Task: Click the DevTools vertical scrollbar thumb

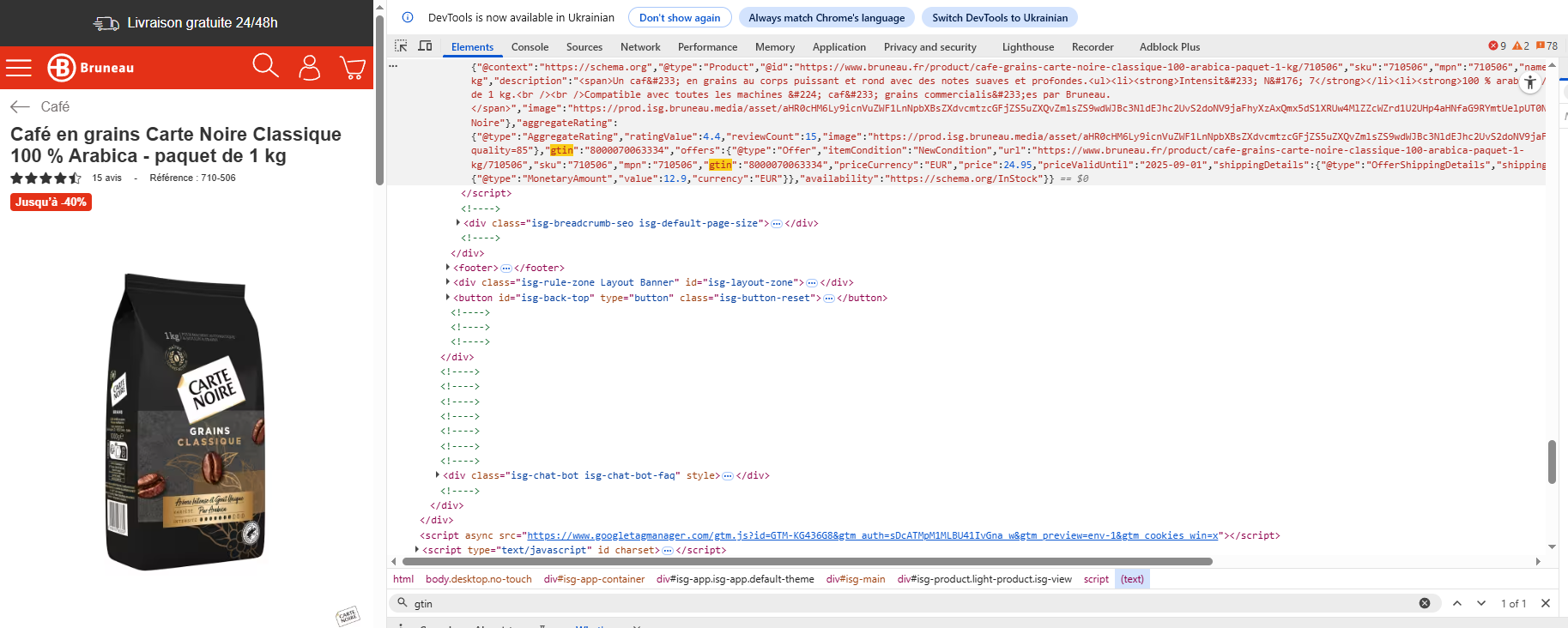Action: [x=1552, y=462]
